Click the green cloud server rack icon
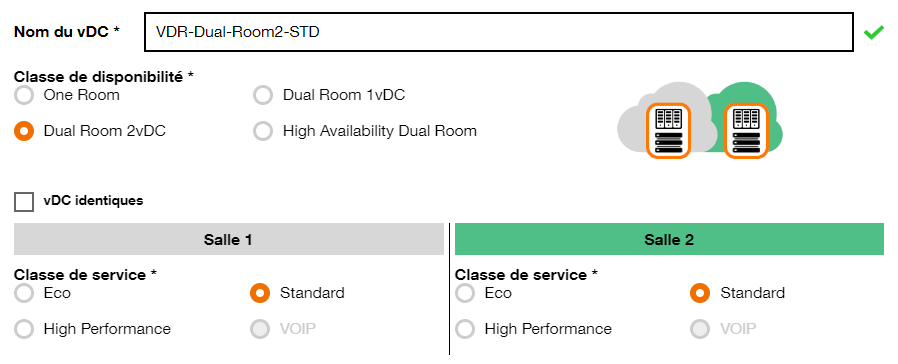Viewport: 898px width, 364px height. [746, 130]
